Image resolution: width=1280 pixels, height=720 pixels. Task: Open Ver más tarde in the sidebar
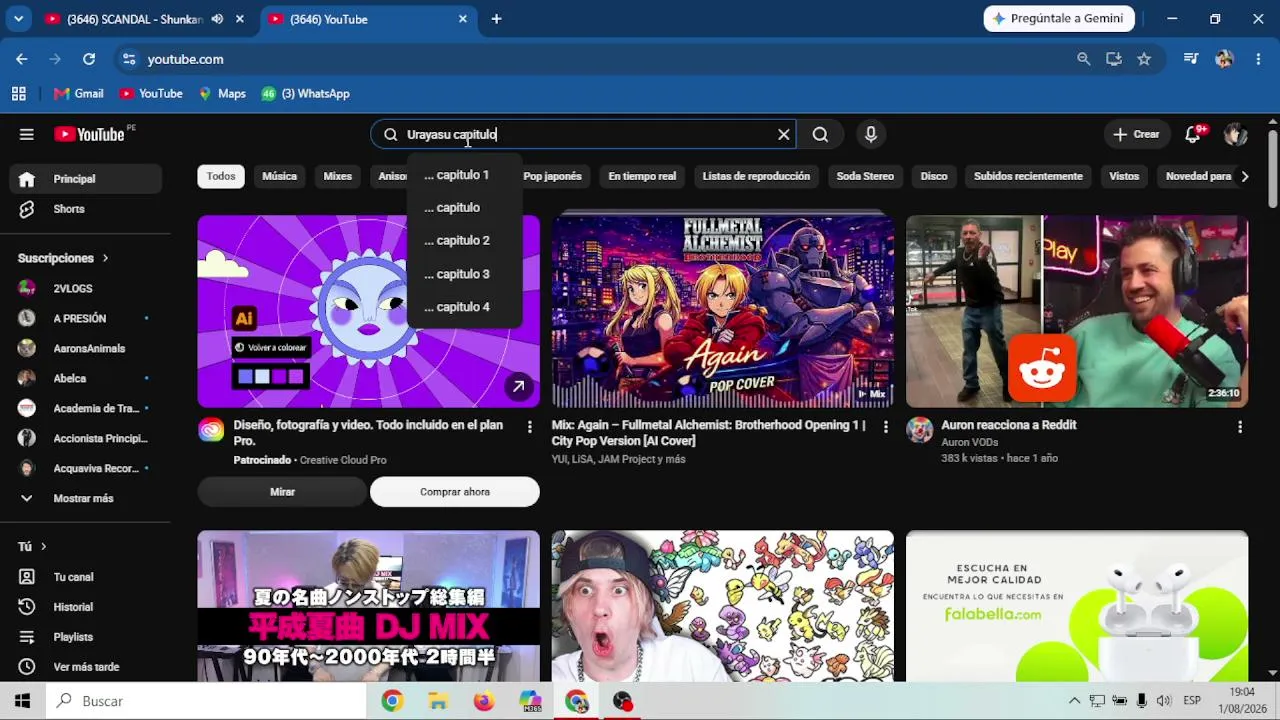click(85, 667)
